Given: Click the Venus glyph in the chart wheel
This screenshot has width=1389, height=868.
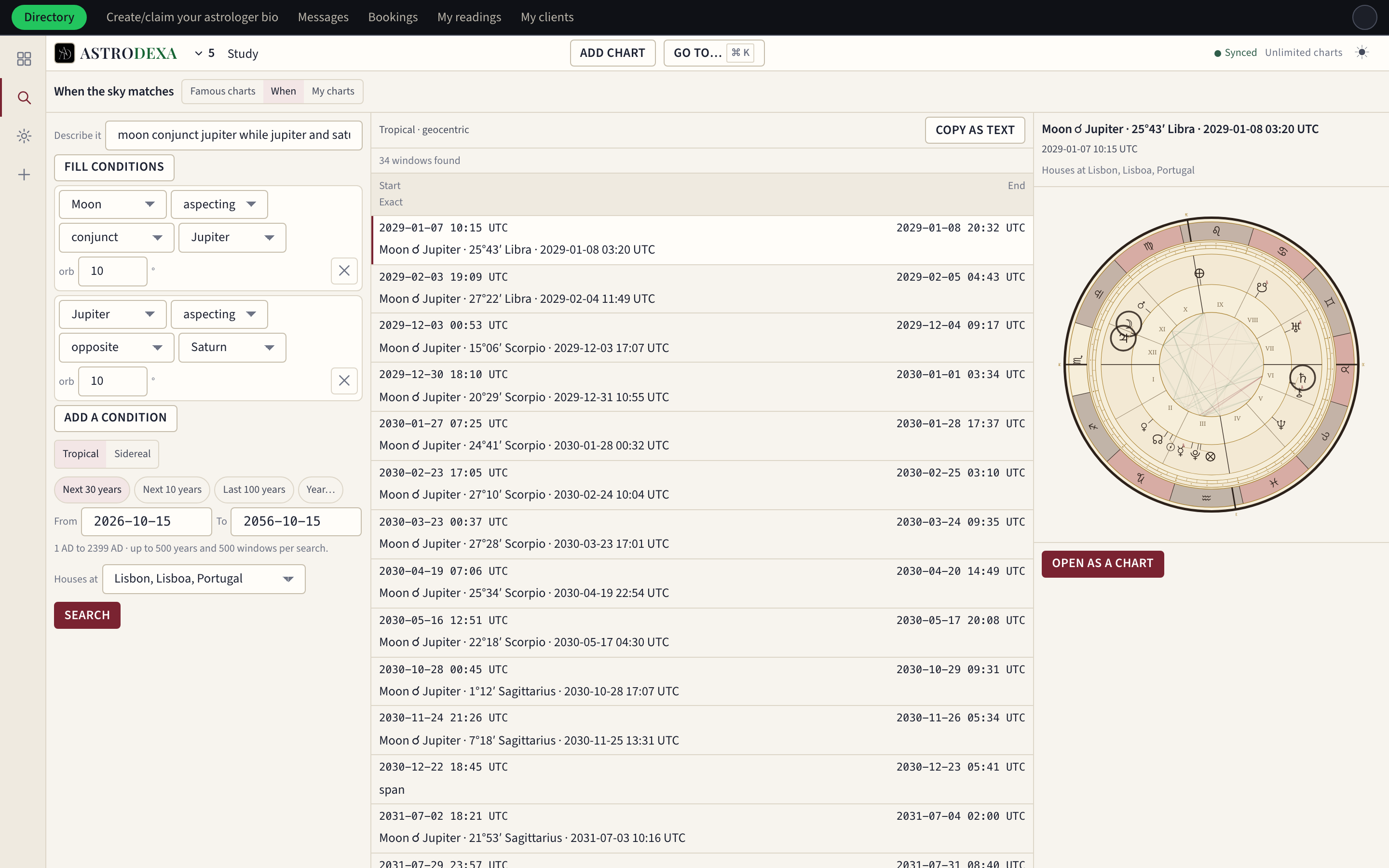Looking at the screenshot, I should [x=1144, y=427].
